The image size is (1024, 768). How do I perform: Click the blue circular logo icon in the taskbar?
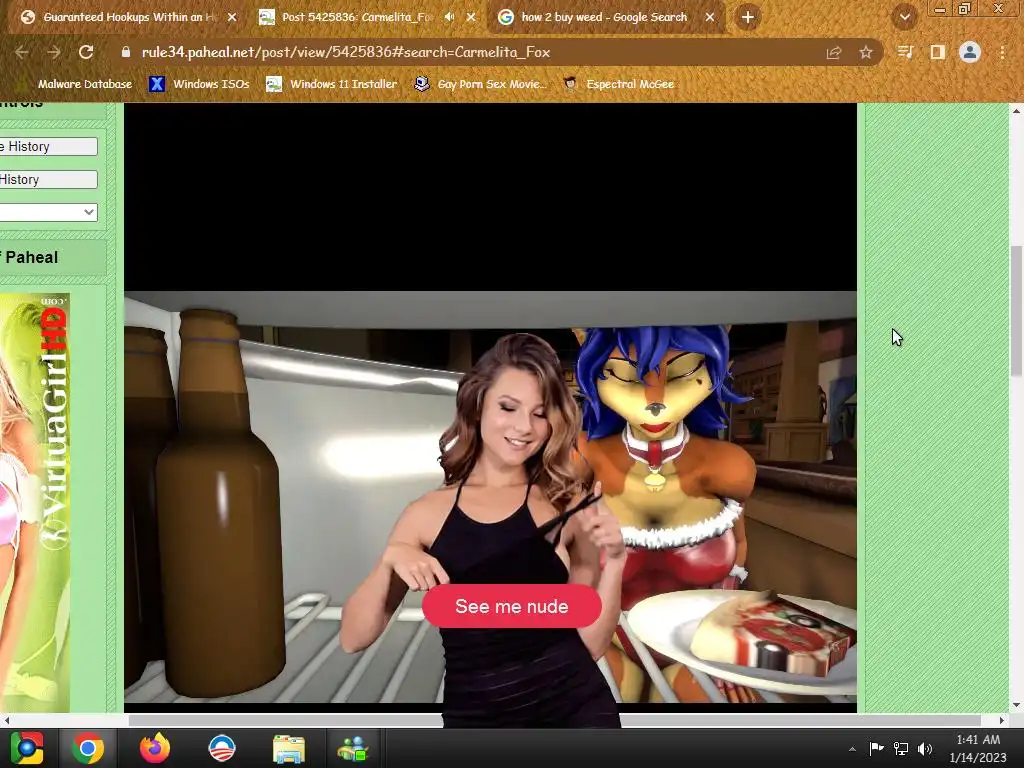point(221,748)
